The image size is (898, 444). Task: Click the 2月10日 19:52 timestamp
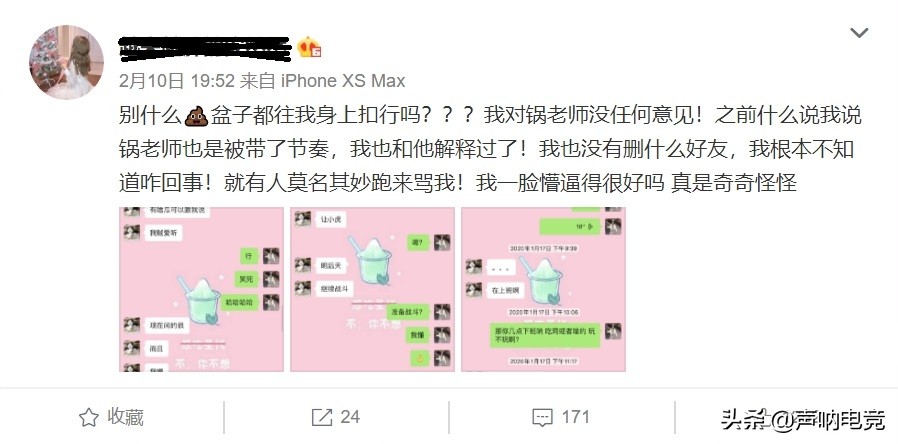coord(176,81)
